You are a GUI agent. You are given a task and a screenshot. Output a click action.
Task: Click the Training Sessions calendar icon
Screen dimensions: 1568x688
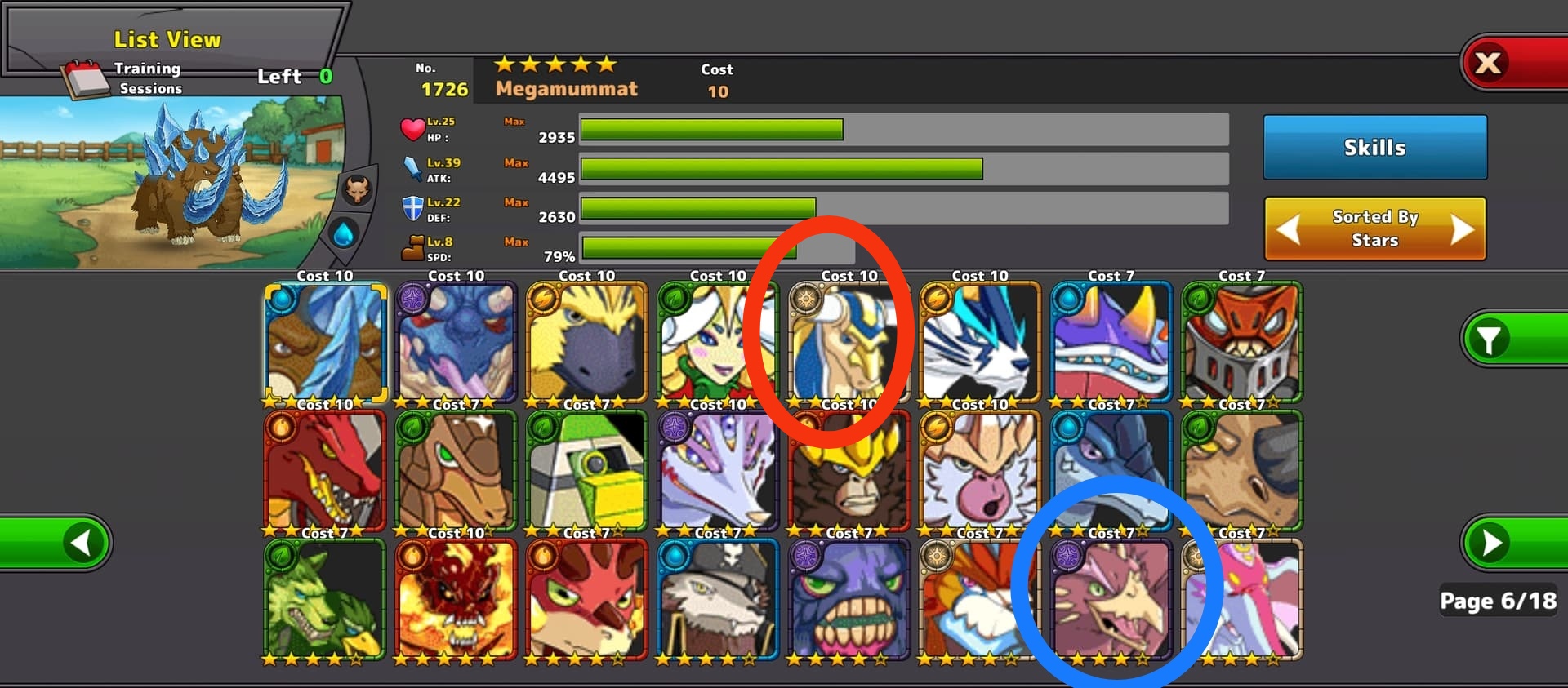(87, 79)
